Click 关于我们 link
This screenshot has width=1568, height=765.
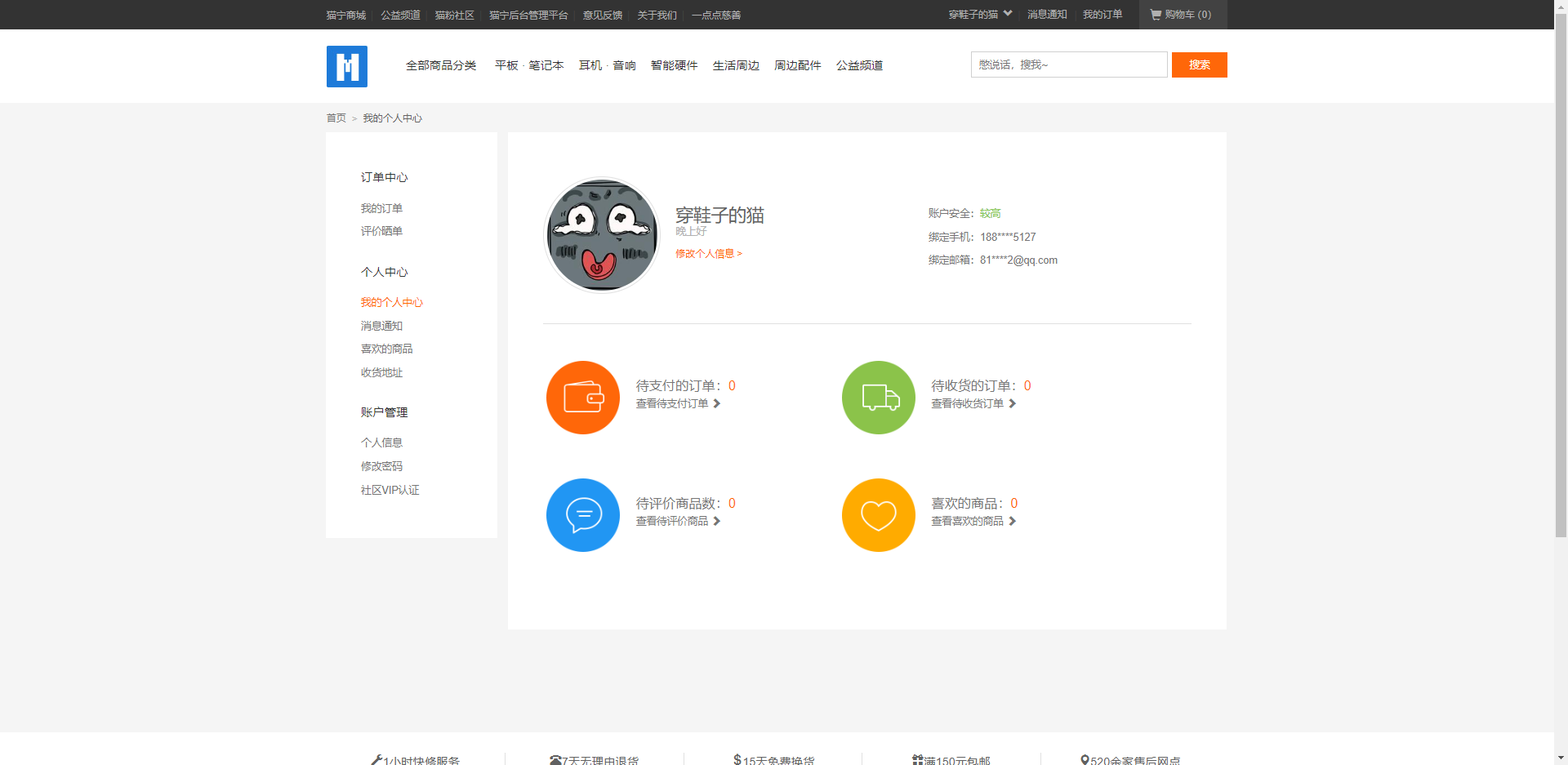coord(657,16)
